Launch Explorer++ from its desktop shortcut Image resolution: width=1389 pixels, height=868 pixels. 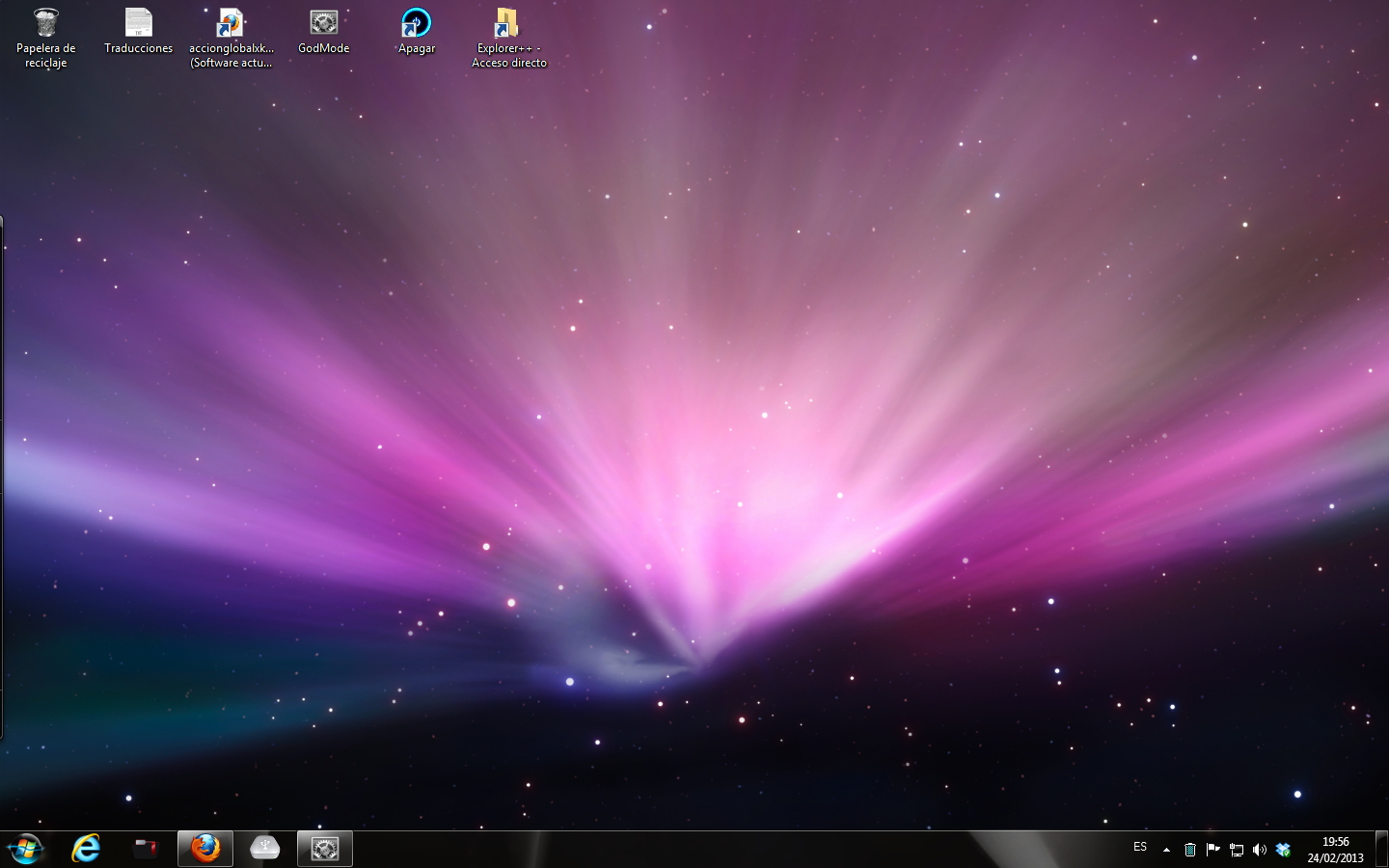[x=508, y=24]
